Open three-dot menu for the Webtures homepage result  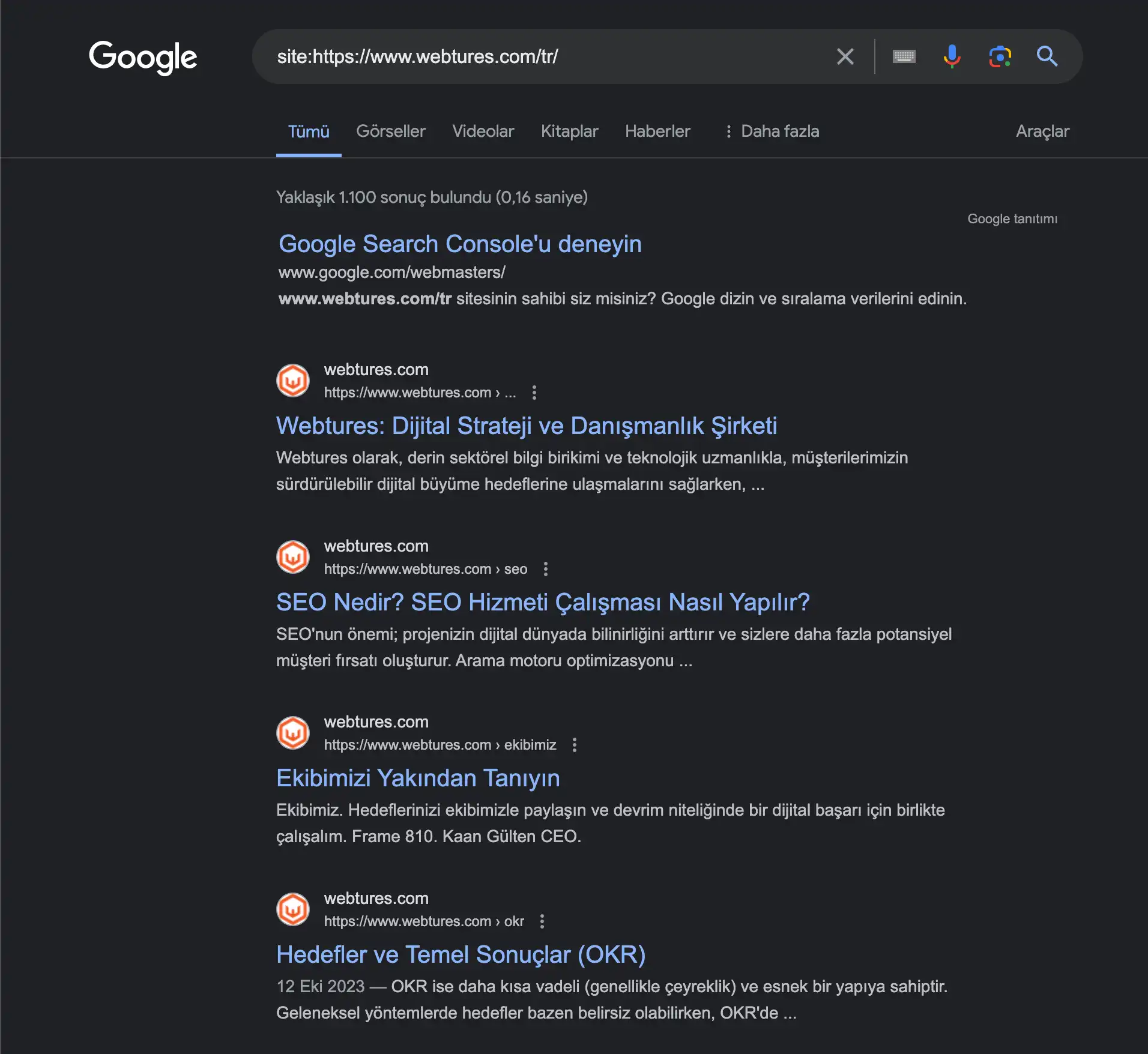pos(534,393)
